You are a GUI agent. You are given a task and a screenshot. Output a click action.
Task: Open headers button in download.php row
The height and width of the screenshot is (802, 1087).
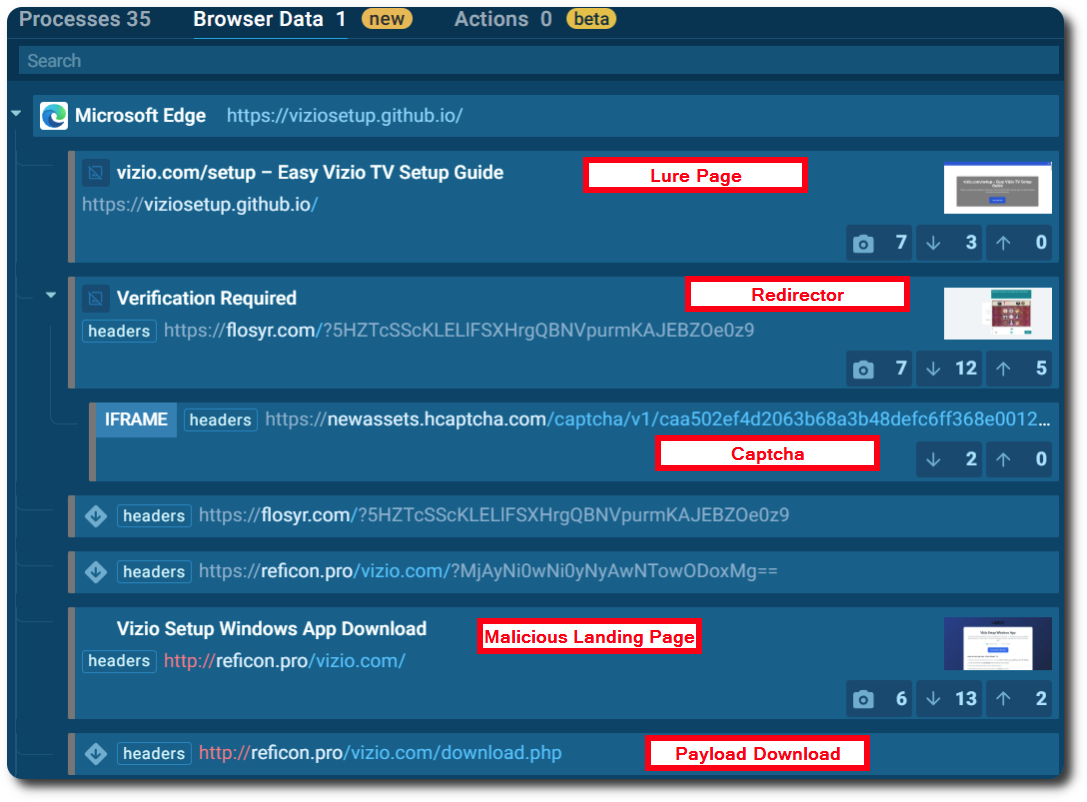154,753
